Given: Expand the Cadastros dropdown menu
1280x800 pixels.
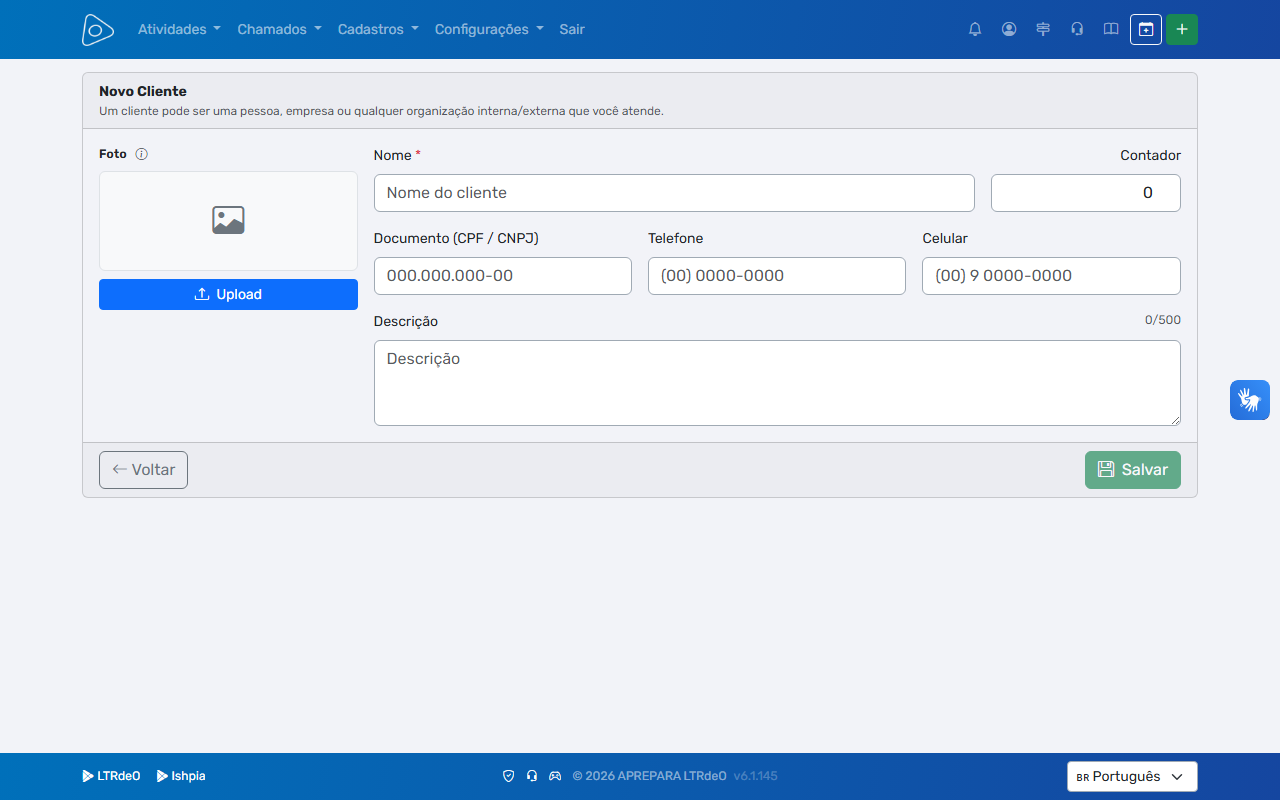Looking at the screenshot, I should click(378, 29).
